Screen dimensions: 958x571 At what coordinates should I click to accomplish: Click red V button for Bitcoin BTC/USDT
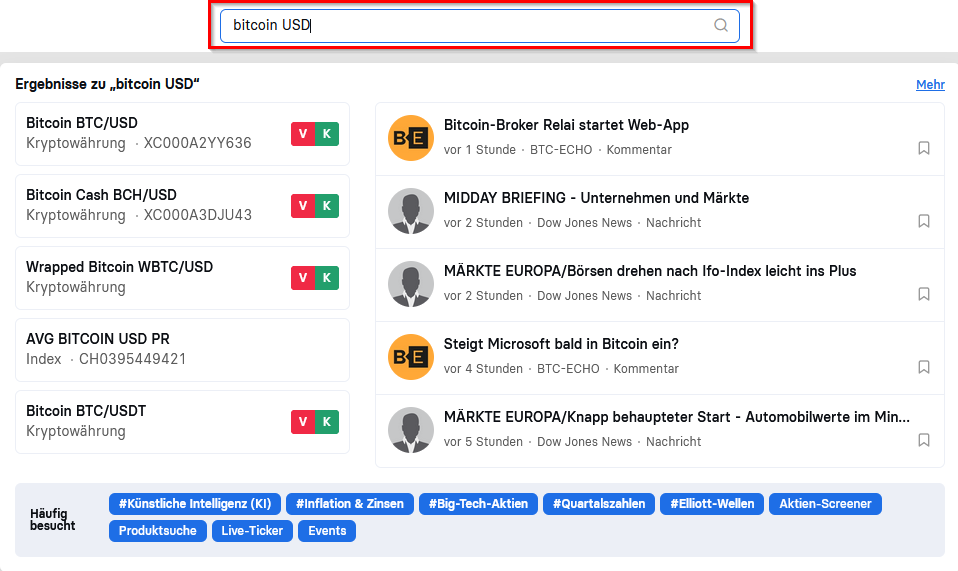pos(303,422)
